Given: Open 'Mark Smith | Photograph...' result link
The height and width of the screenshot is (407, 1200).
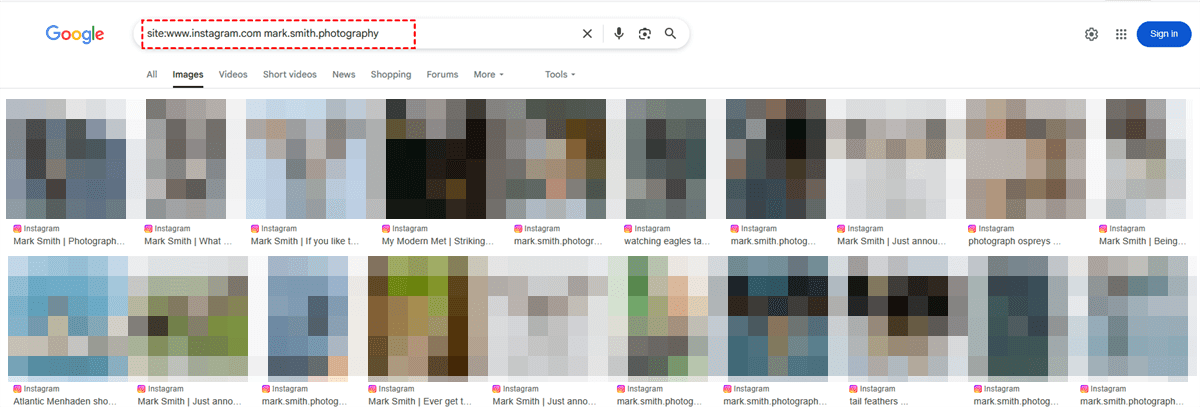Looking at the screenshot, I should 69,241.
